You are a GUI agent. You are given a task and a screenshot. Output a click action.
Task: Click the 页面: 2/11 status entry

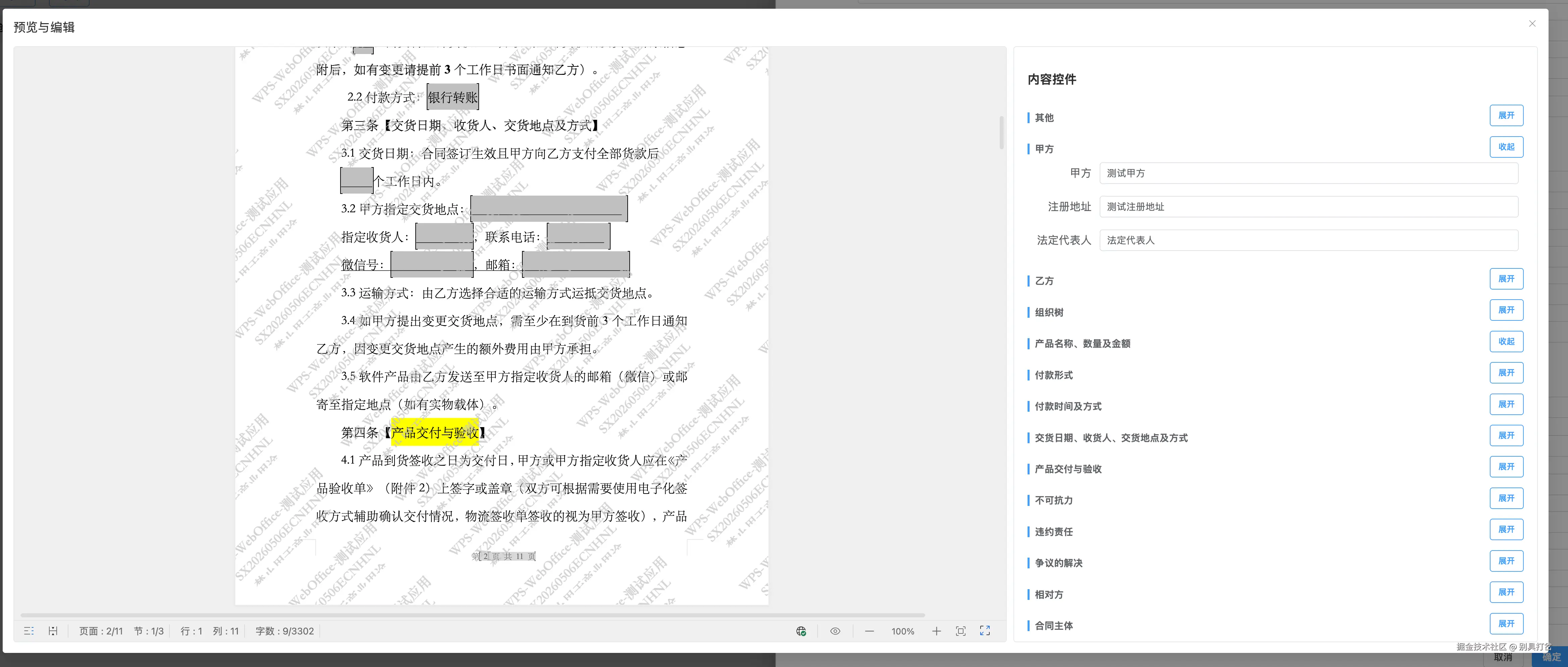tap(101, 631)
